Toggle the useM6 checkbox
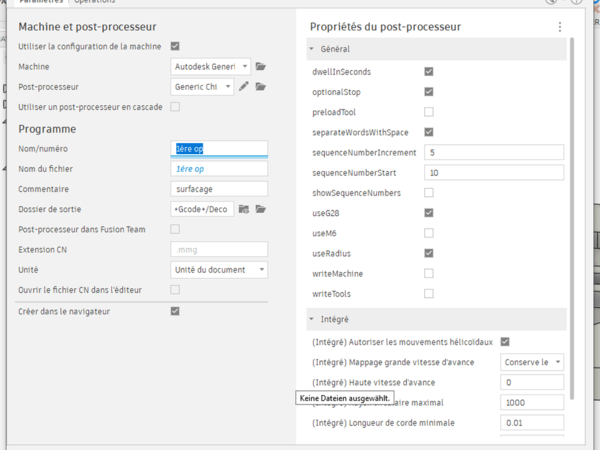600x450 pixels. tap(428, 233)
